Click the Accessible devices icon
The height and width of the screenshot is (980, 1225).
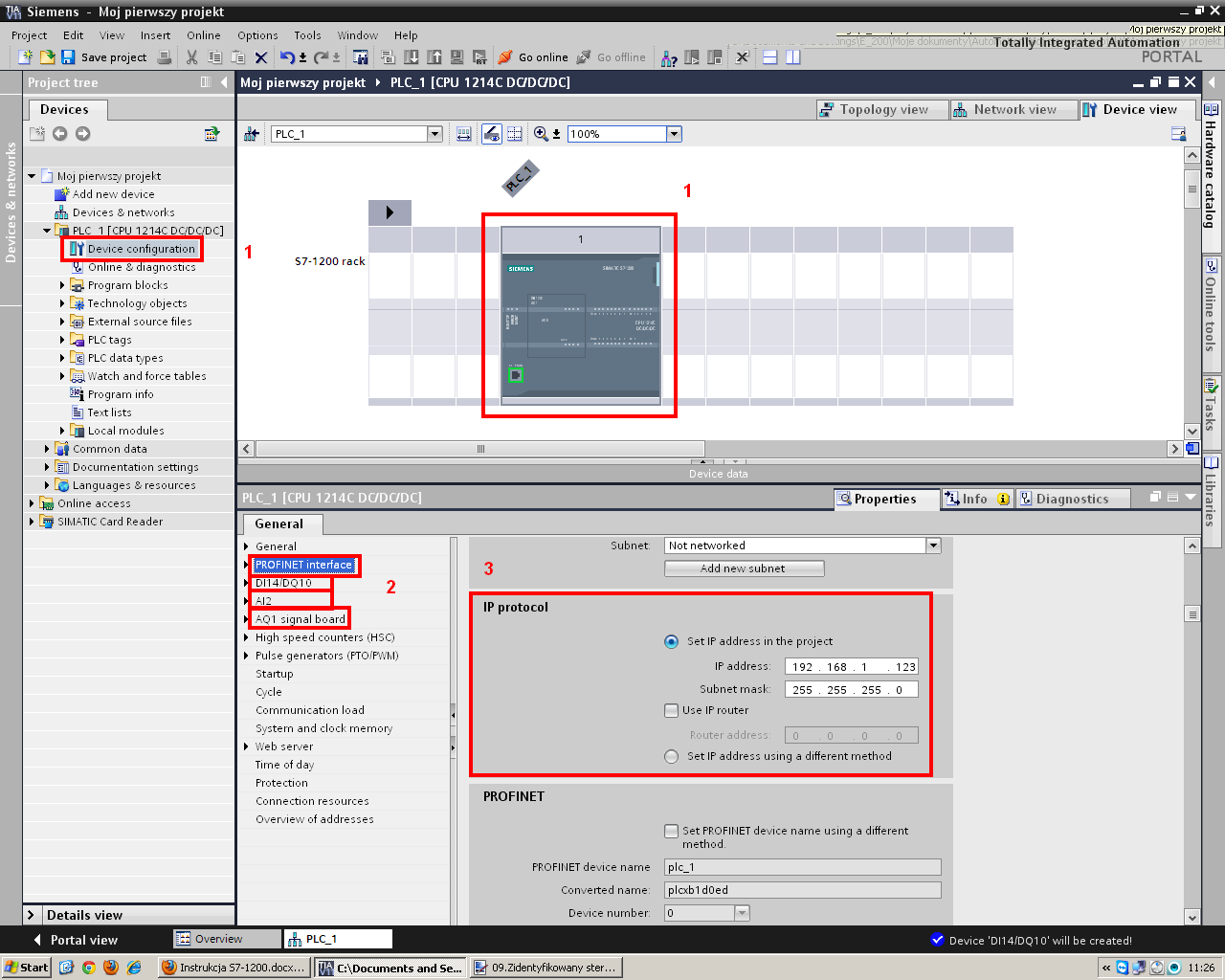[669, 58]
